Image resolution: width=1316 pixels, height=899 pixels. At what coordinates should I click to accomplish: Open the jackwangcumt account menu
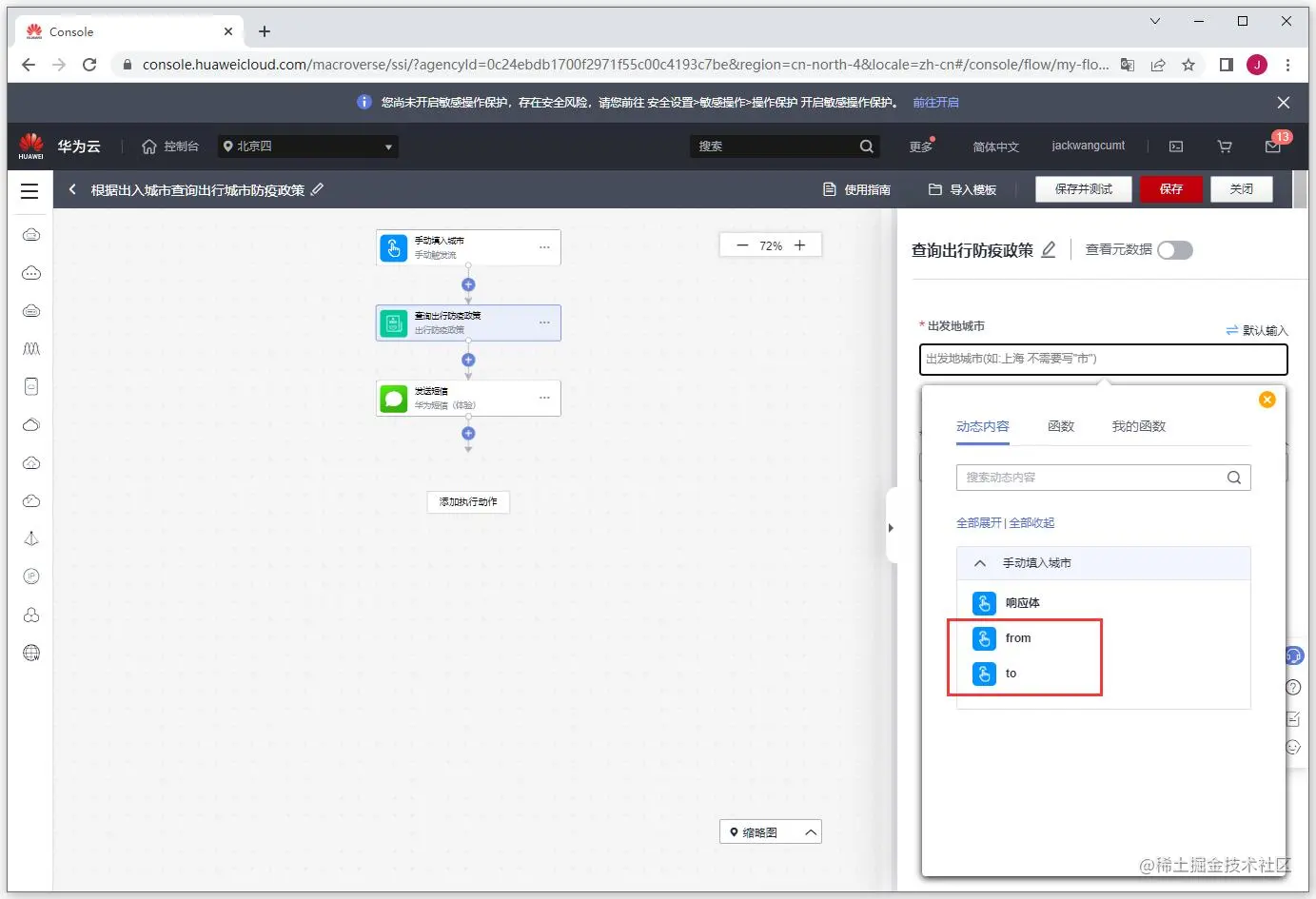tap(1088, 146)
